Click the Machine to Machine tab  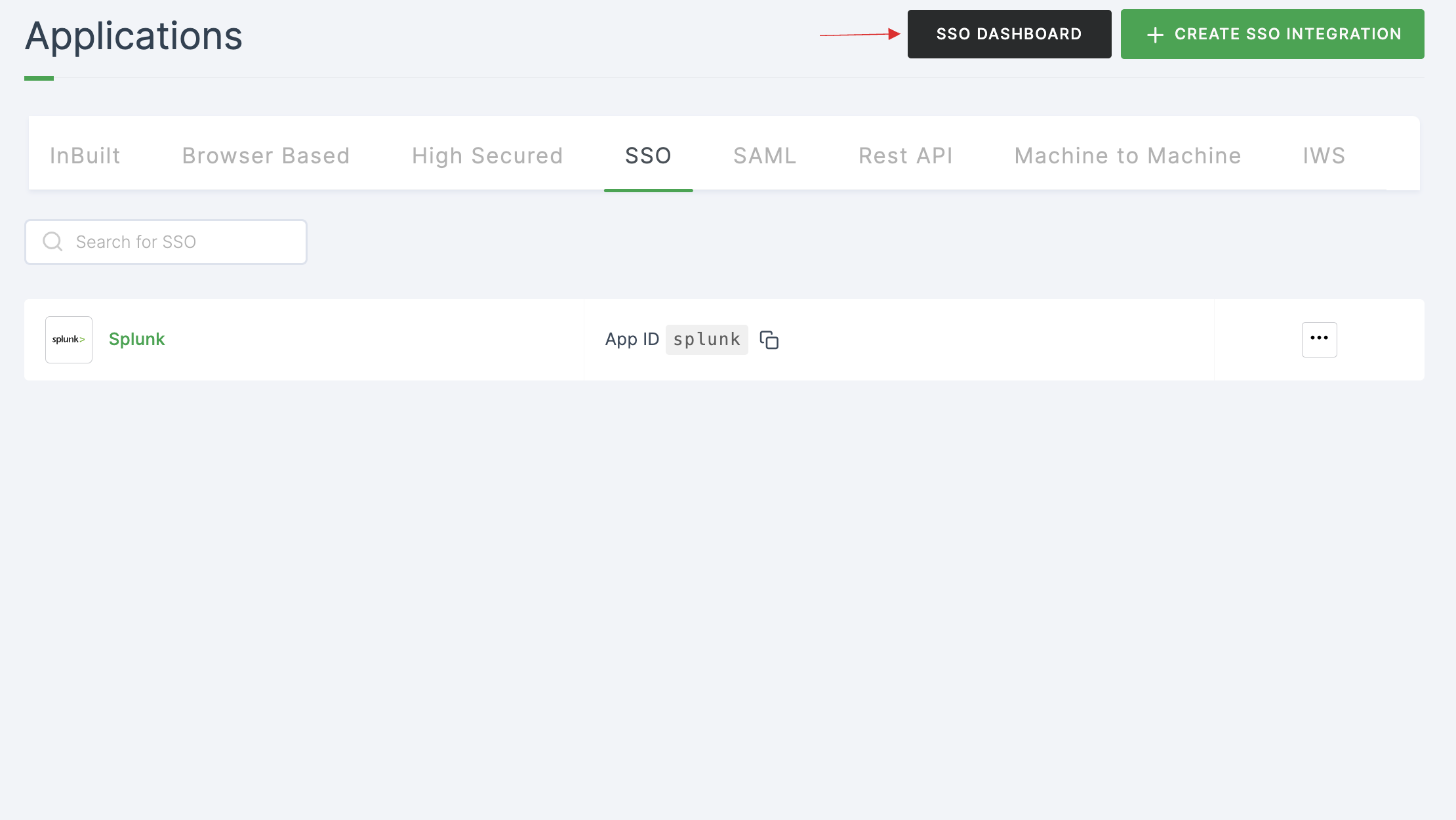pos(1128,155)
